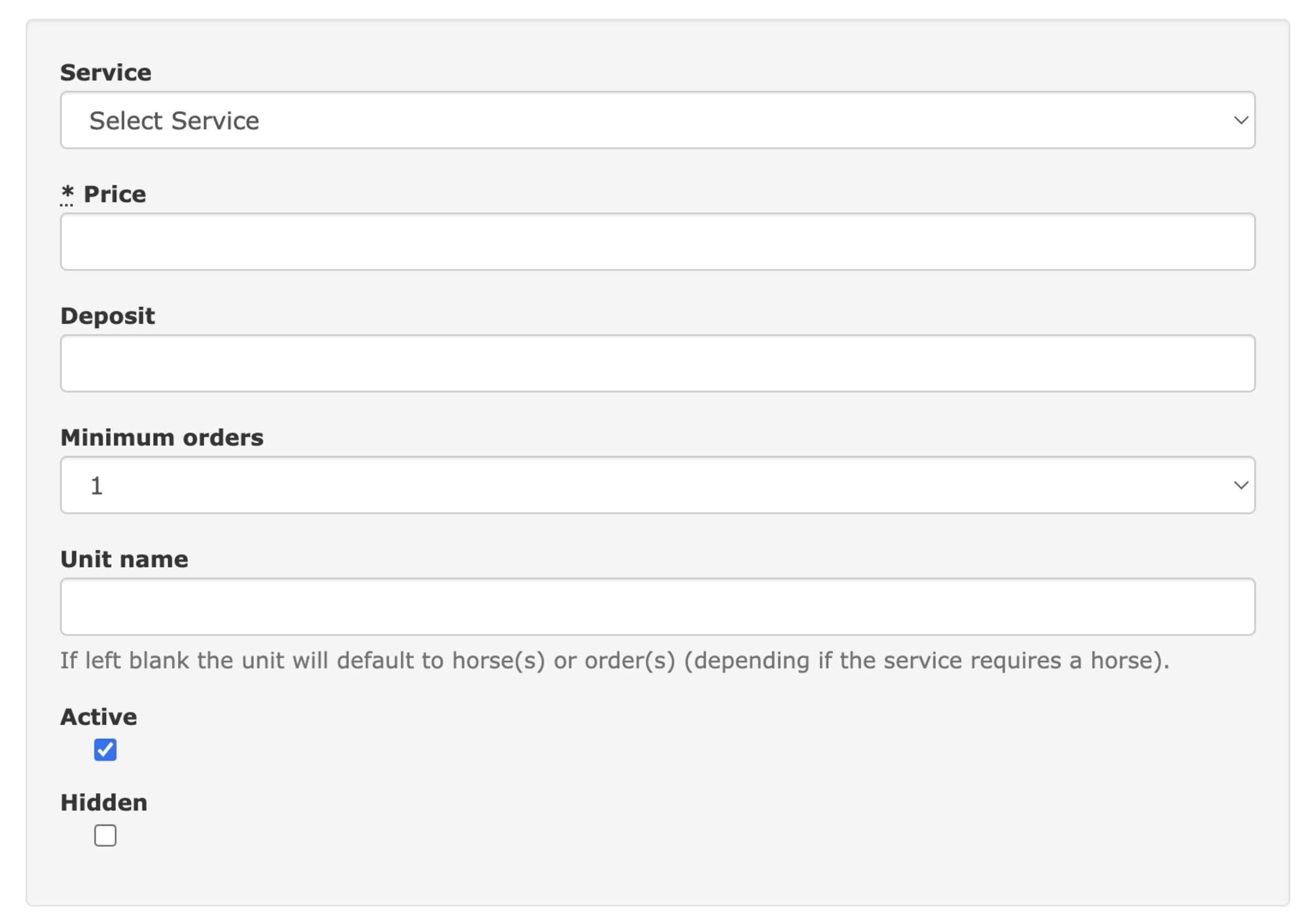Click the Minimum orders label
Image resolution: width=1316 pixels, height=922 pixels.
pos(162,438)
